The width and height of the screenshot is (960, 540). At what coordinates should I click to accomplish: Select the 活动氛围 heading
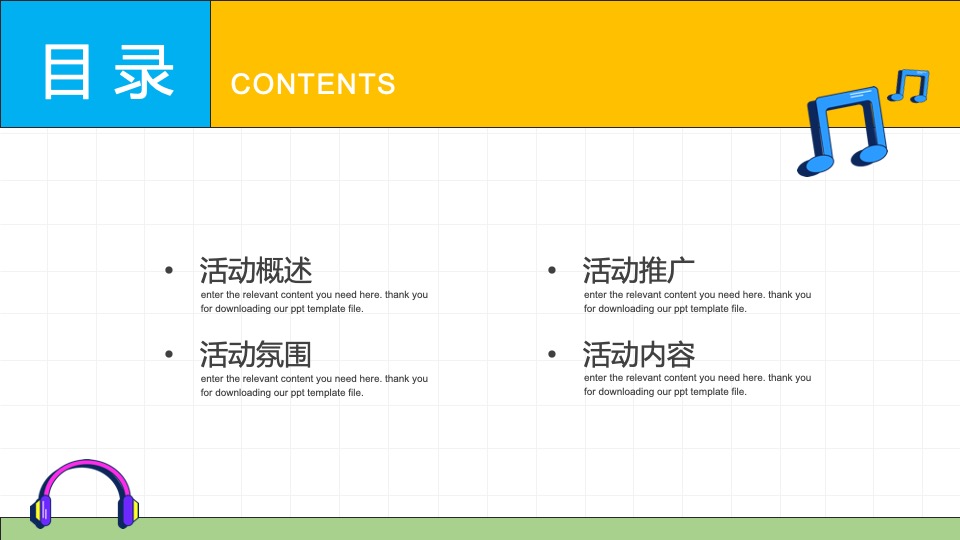click(x=256, y=354)
